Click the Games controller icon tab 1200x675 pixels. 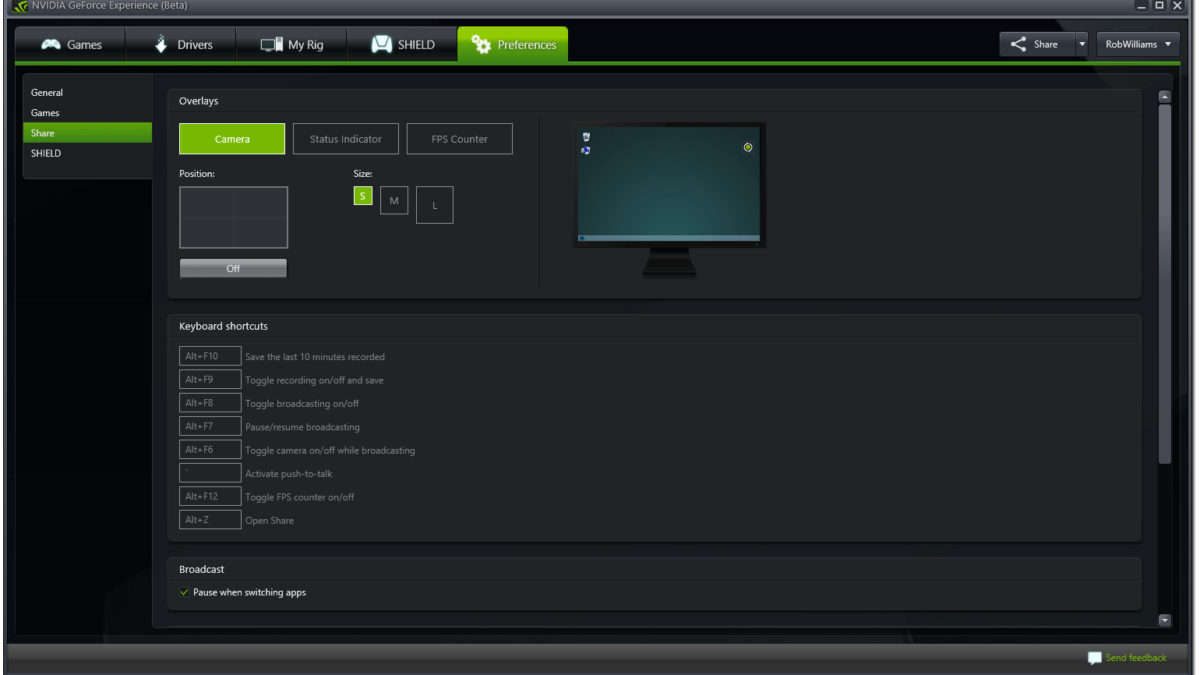(51, 45)
